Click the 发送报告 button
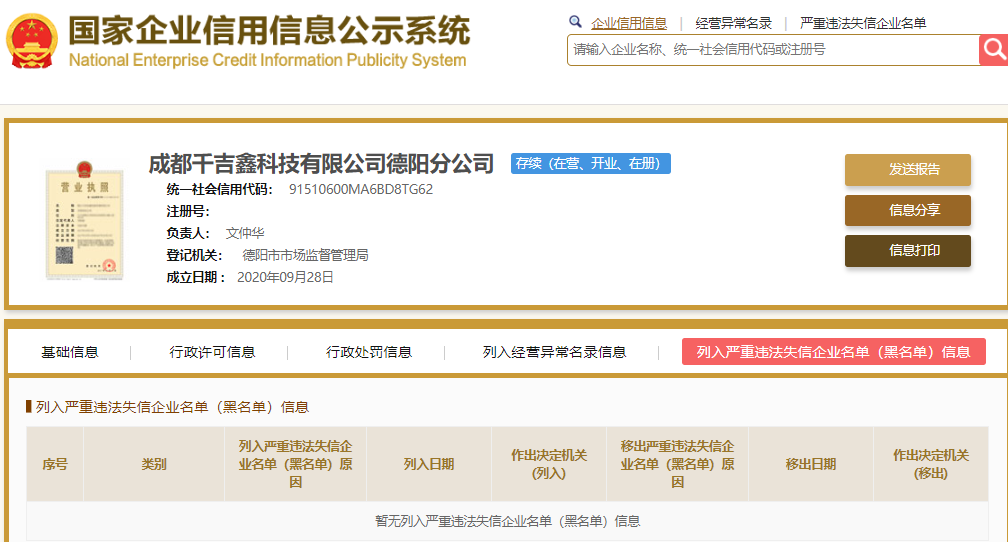Screen dimensions: 1008x542 908,170
